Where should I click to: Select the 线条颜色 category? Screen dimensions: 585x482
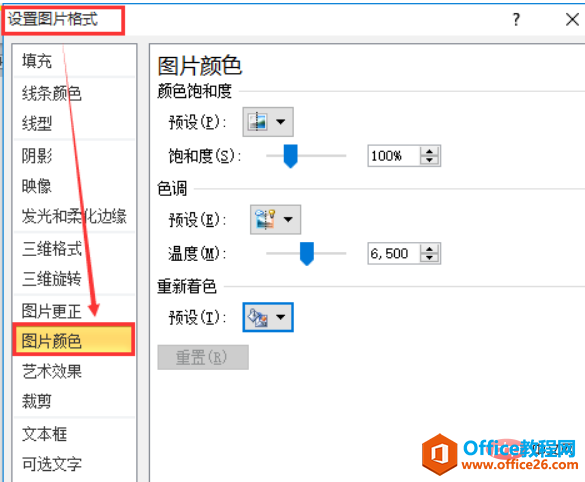(x=74, y=93)
